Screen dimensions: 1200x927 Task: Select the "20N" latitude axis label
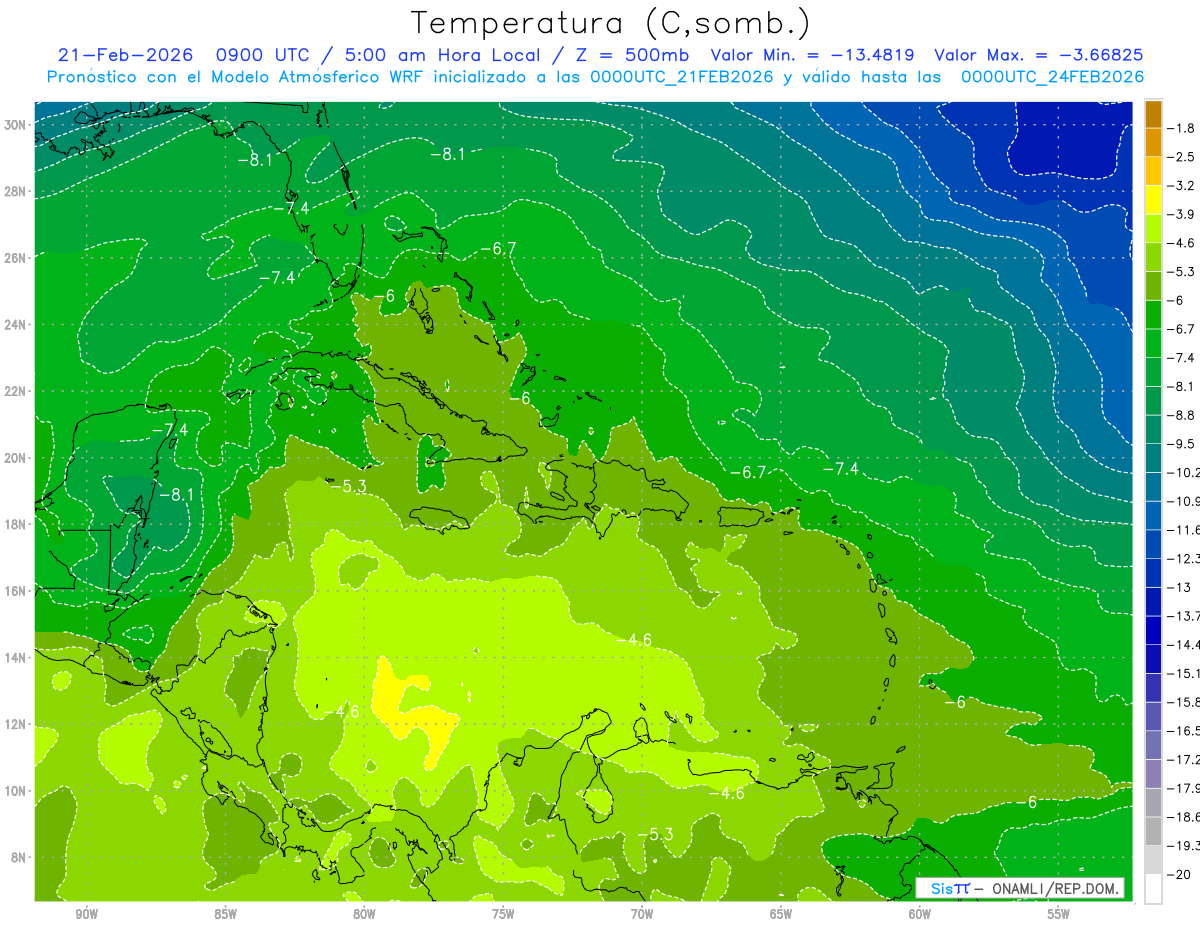[x=16, y=457]
